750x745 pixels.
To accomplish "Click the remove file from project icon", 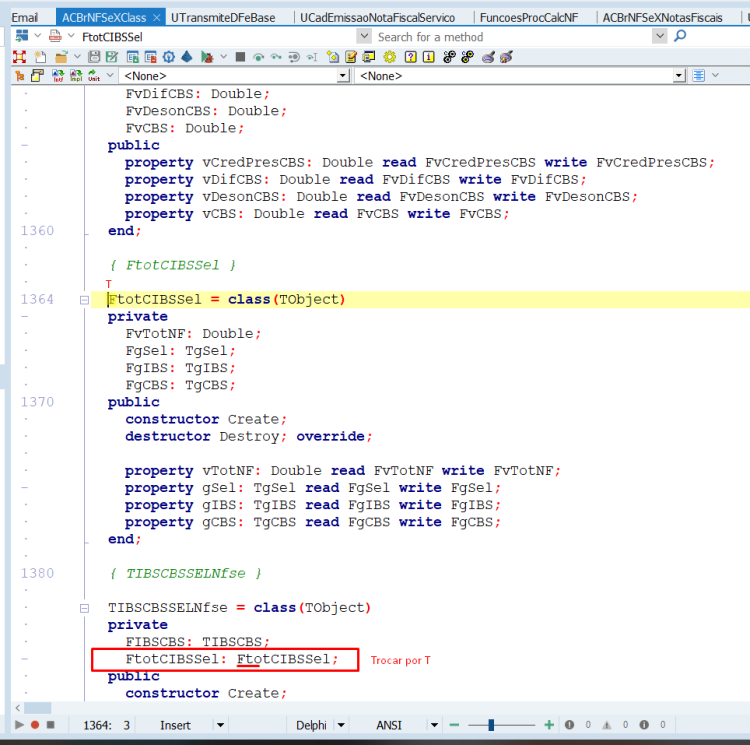I will (151, 57).
